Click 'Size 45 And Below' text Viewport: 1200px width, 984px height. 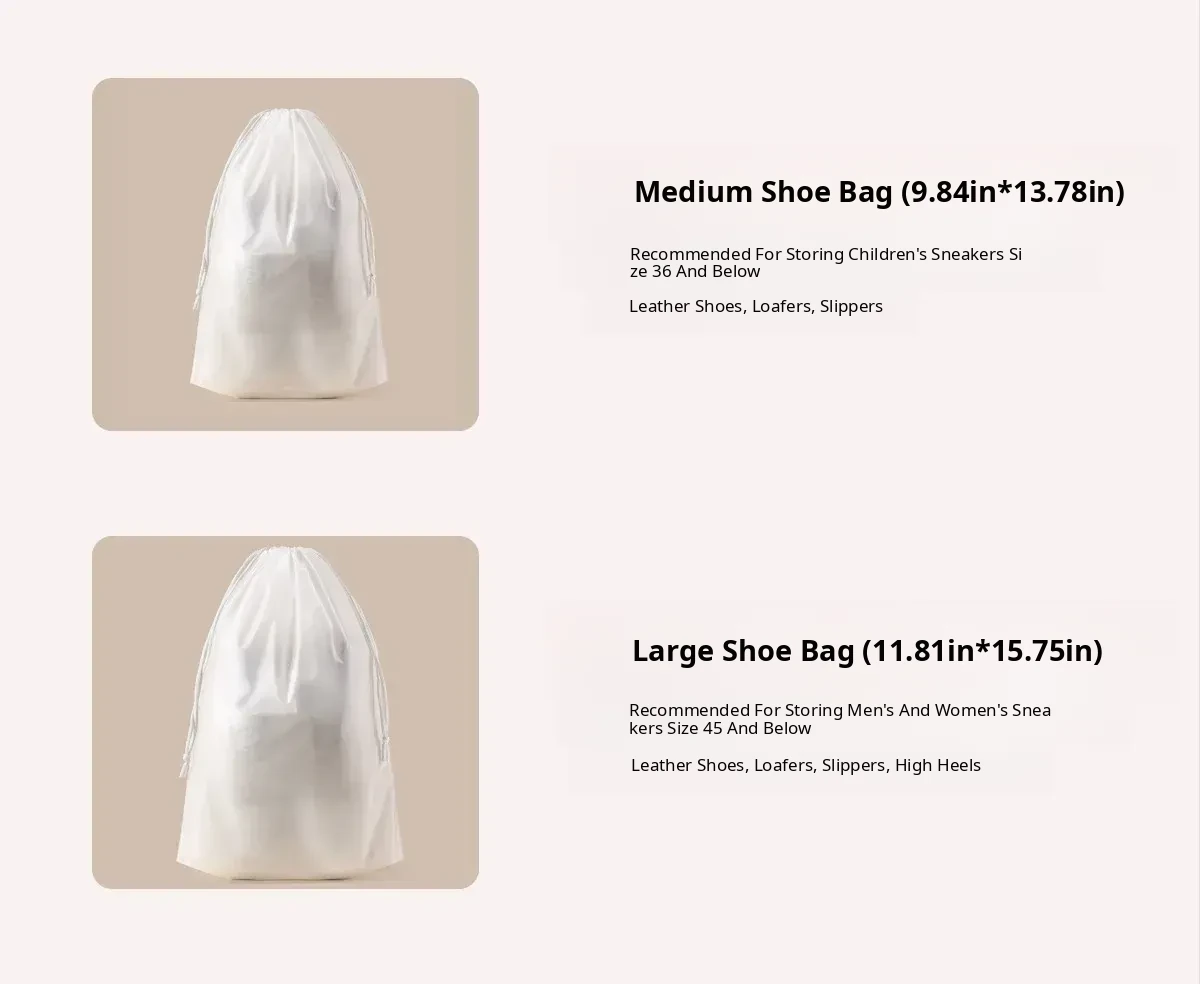coord(739,728)
